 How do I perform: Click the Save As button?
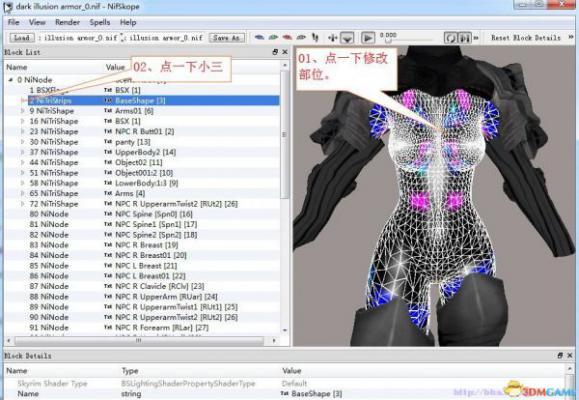(x=226, y=38)
